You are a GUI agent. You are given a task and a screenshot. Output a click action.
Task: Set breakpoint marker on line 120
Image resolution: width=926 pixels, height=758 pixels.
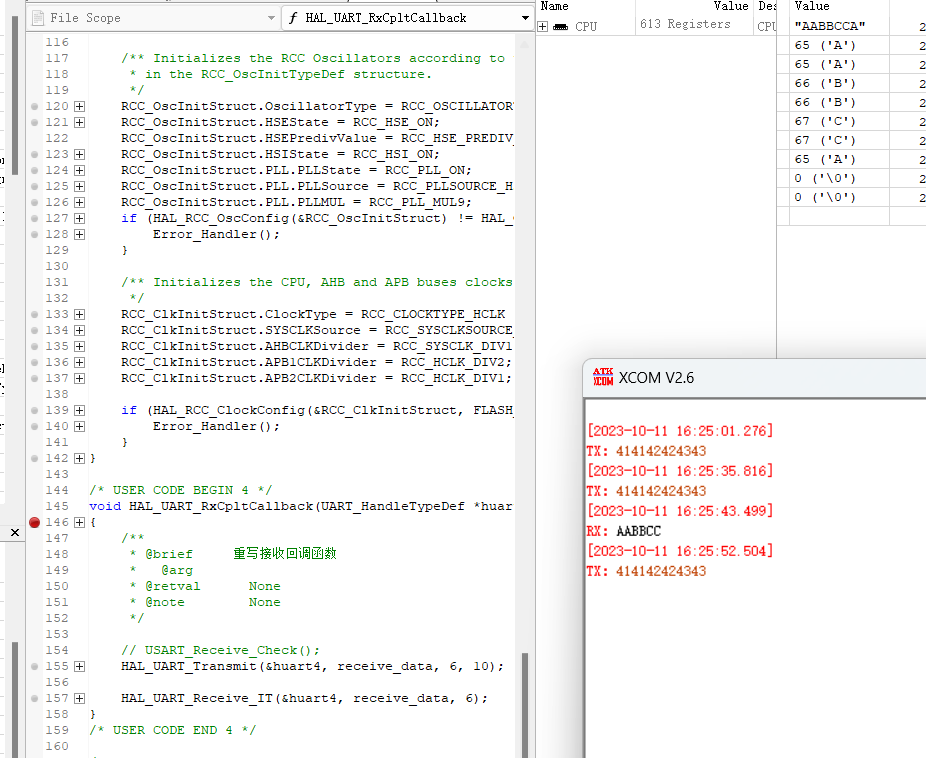point(34,106)
